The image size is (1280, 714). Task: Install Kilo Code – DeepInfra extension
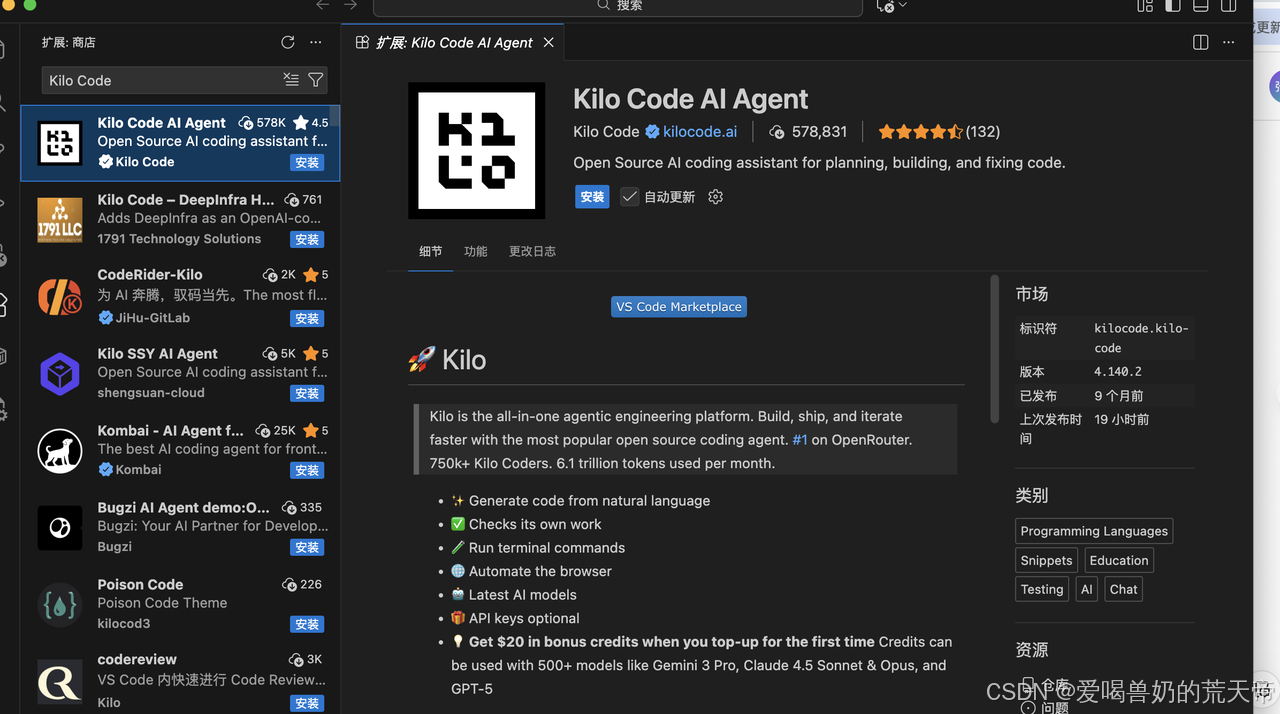pos(307,239)
